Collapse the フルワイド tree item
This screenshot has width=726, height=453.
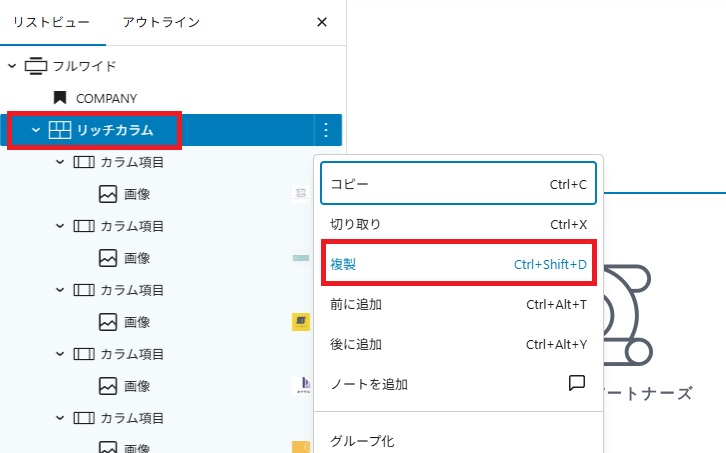12,66
